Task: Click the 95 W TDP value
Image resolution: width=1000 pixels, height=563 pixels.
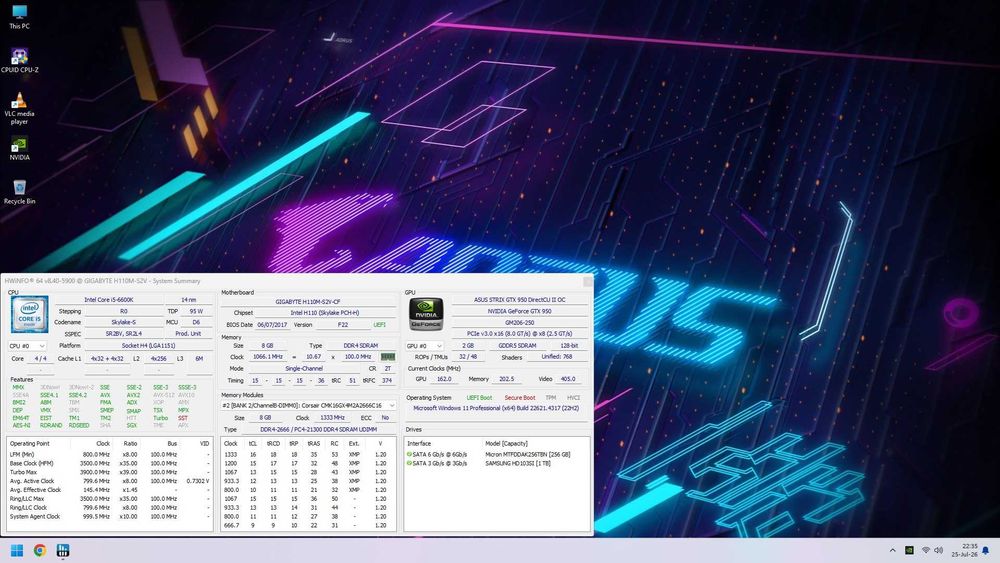Action: [196, 311]
